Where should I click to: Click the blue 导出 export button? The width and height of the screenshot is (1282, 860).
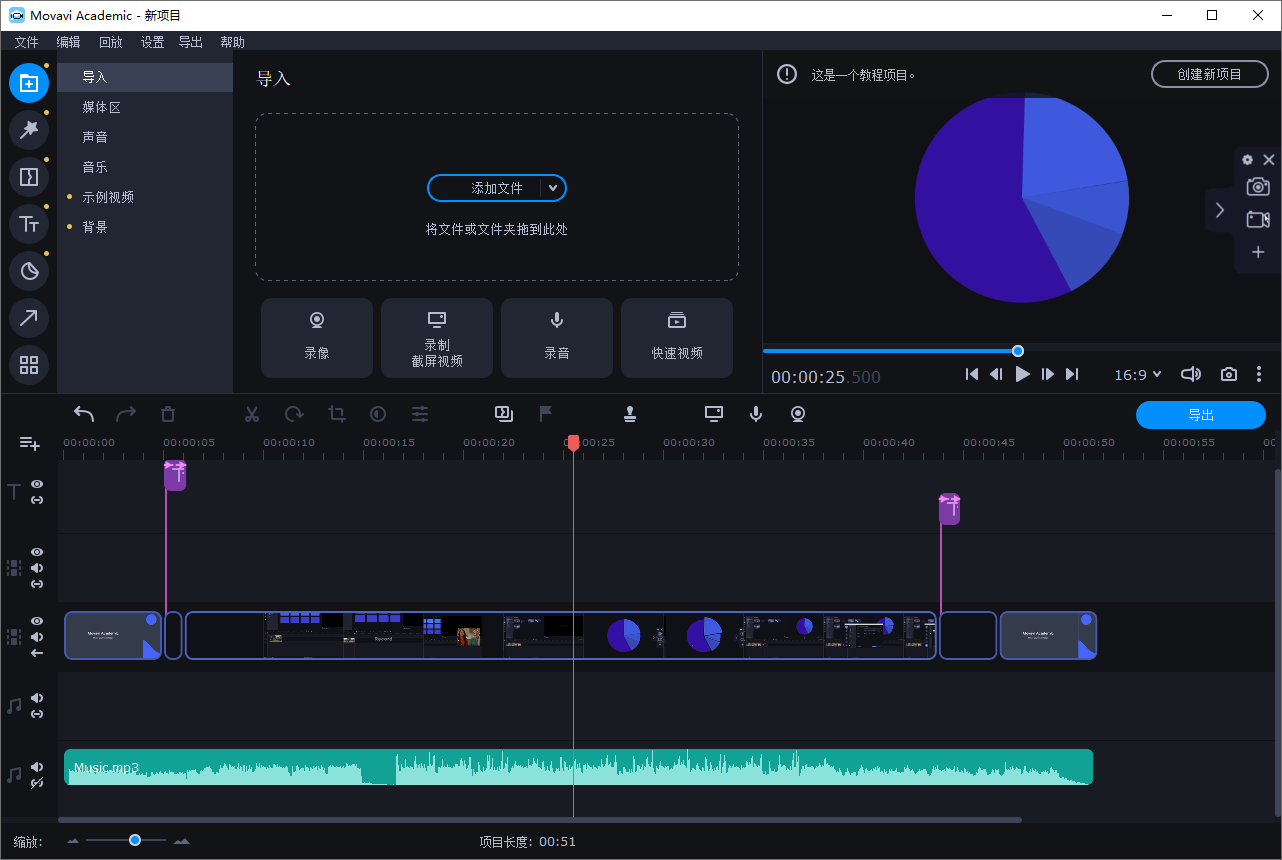pos(1200,415)
